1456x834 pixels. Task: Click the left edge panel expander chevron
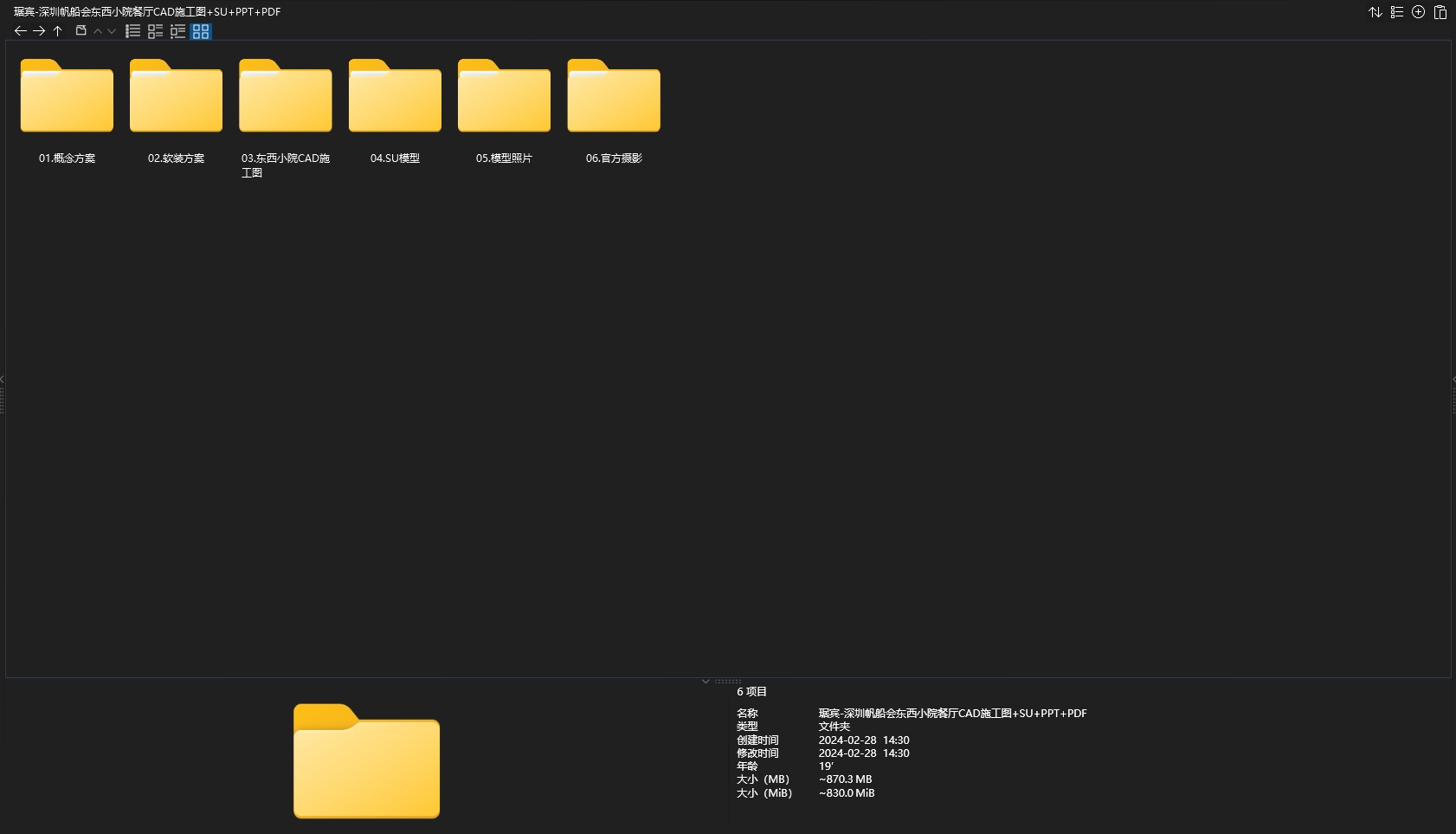coord(3,379)
